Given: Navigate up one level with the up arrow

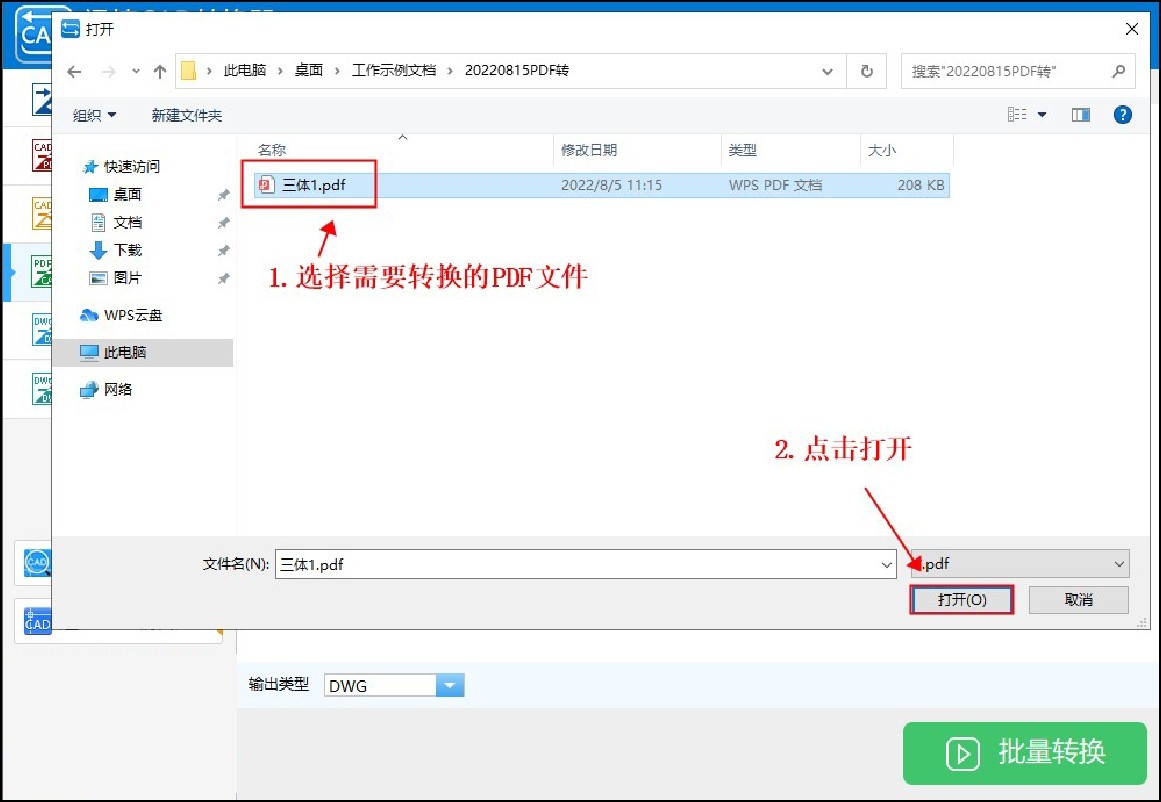Looking at the screenshot, I should 160,70.
